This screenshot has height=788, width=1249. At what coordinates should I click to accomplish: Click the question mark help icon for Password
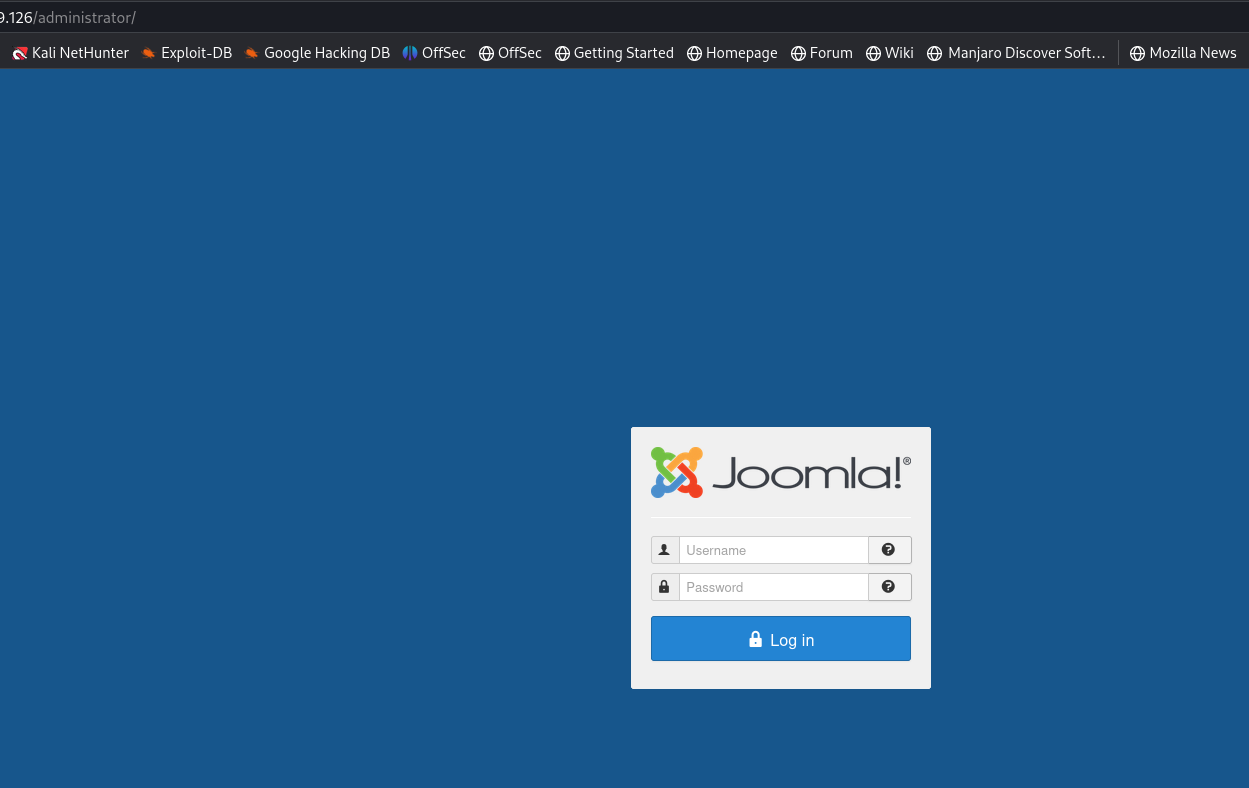[889, 587]
